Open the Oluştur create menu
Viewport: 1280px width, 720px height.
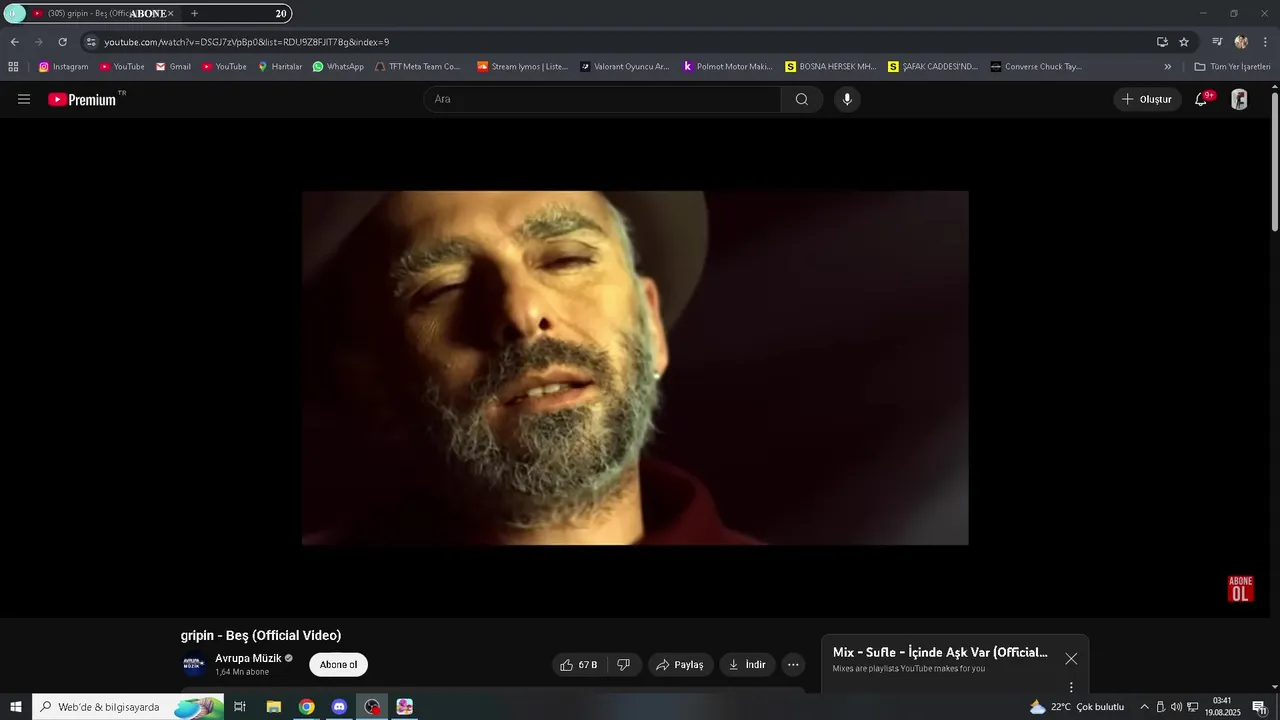(1147, 99)
